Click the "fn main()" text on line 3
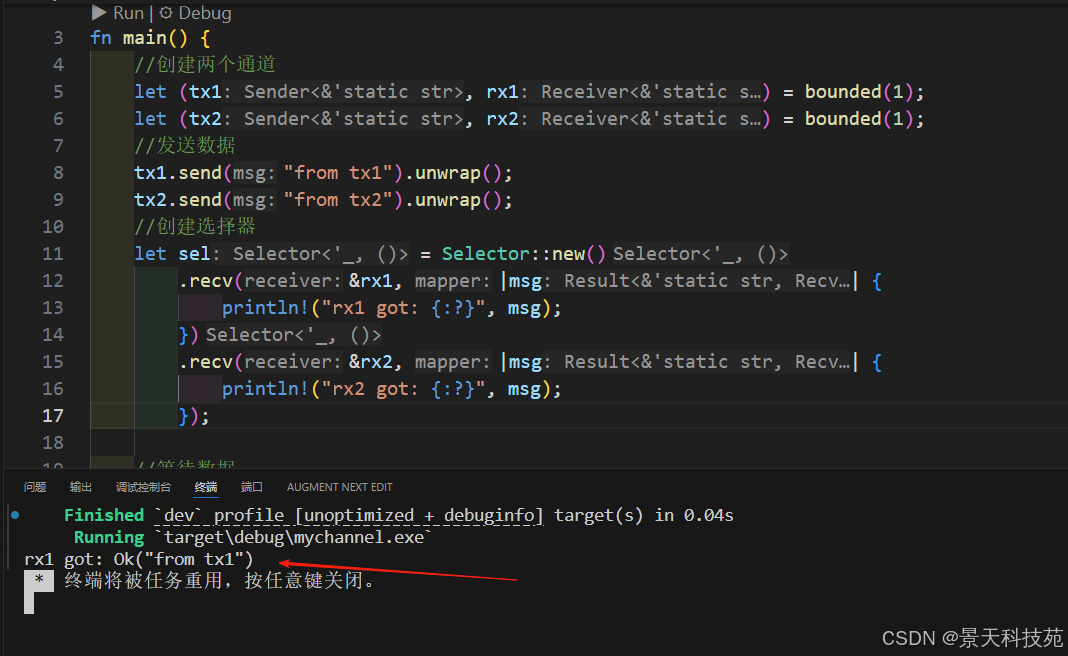This screenshot has height=656, width=1068. [x=139, y=38]
